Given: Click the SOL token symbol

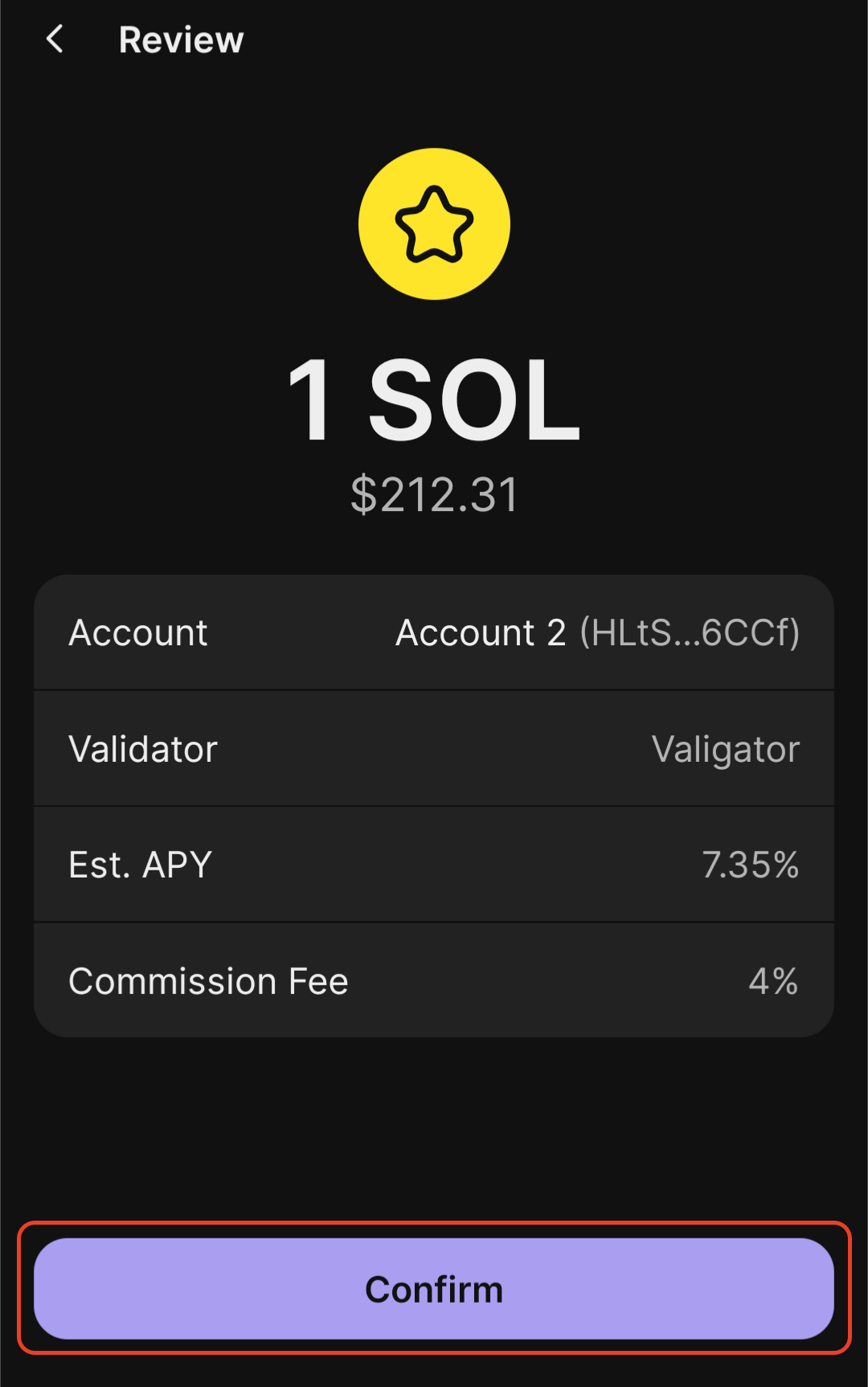Looking at the screenshot, I should point(474,400).
